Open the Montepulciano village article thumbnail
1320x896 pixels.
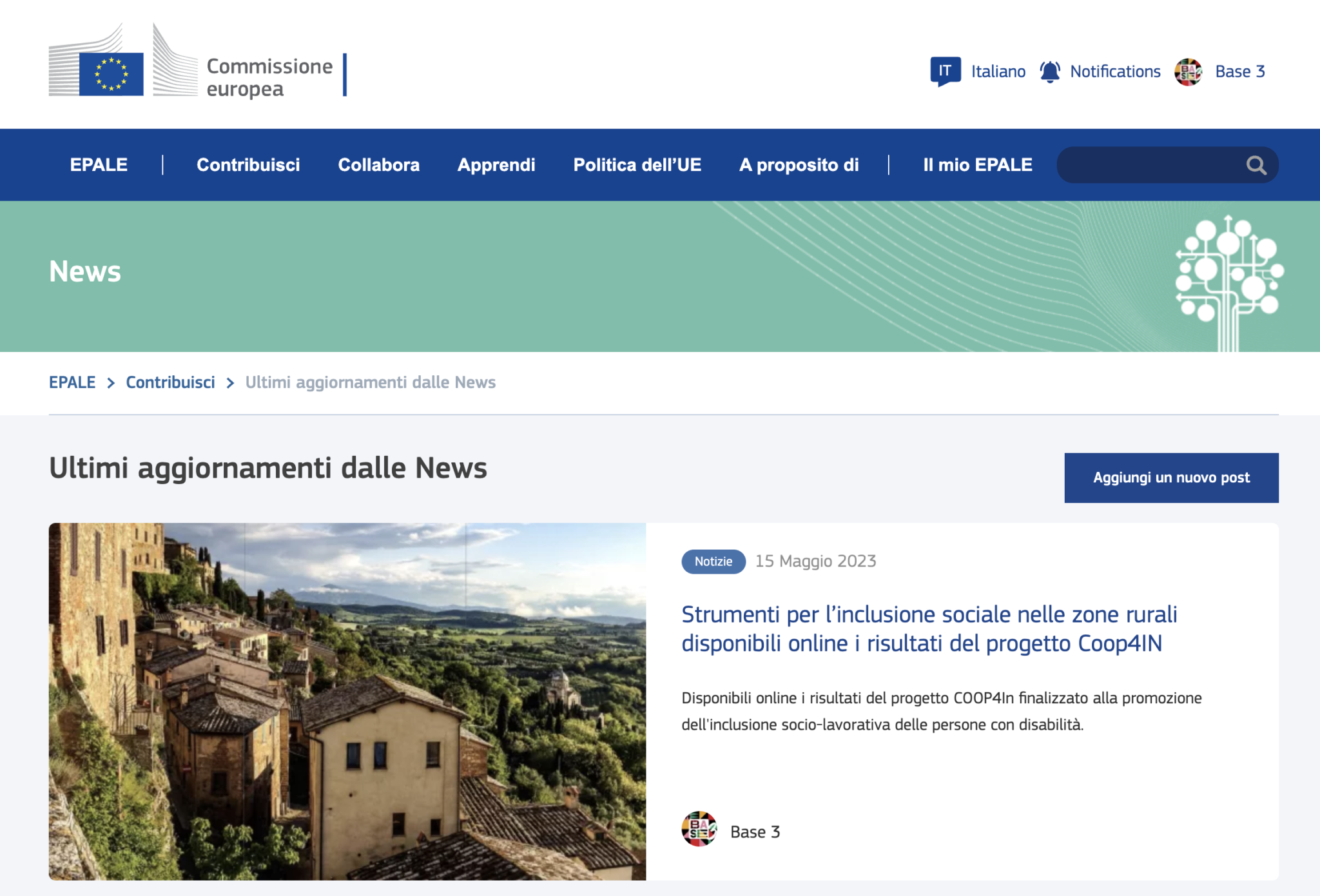point(347,701)
